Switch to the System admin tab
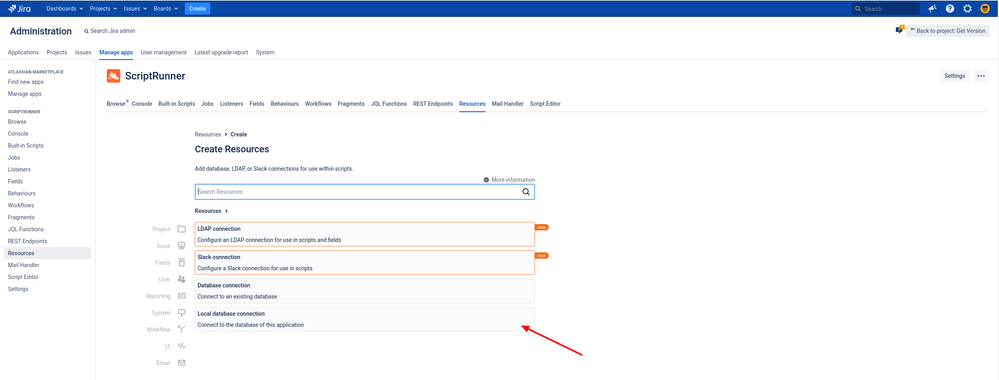 coord(265,52)
